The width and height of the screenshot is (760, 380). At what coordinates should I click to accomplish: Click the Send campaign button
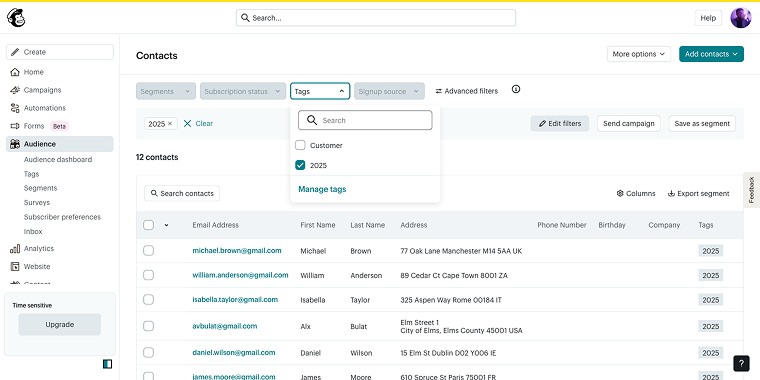tap(629, 124)
